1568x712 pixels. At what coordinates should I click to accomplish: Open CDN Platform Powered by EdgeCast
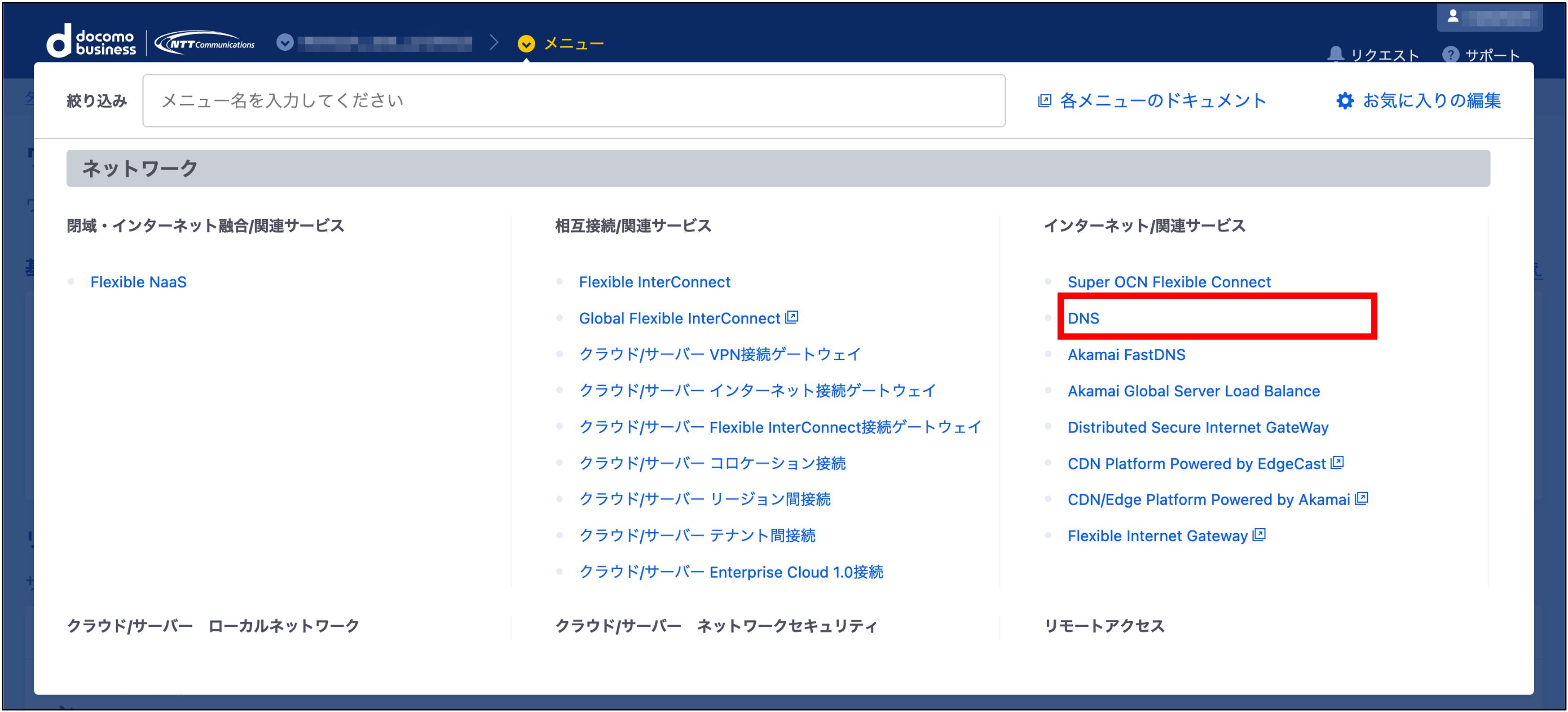coord(1196,464)
